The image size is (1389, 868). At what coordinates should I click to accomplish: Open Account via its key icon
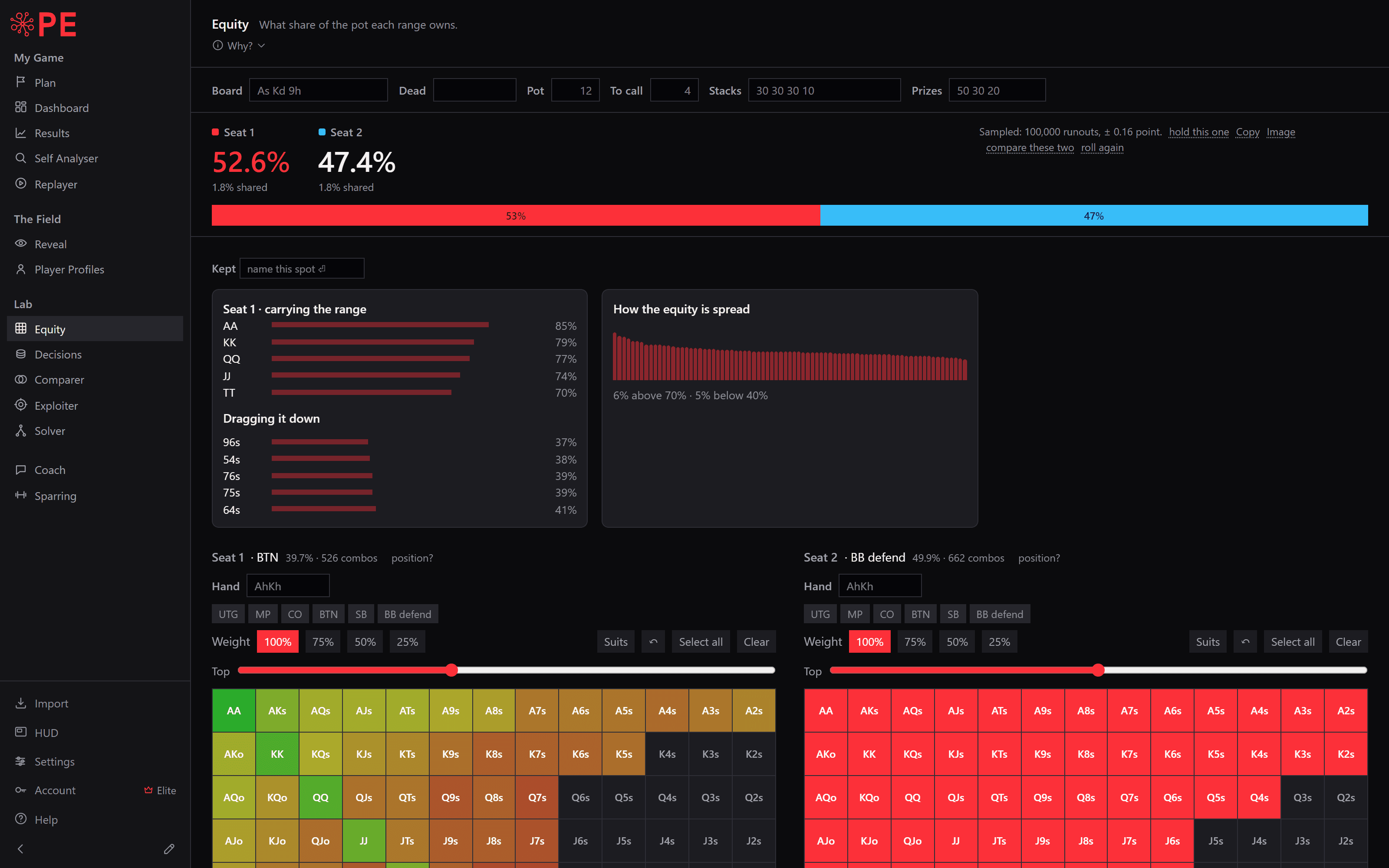(21, 790)
